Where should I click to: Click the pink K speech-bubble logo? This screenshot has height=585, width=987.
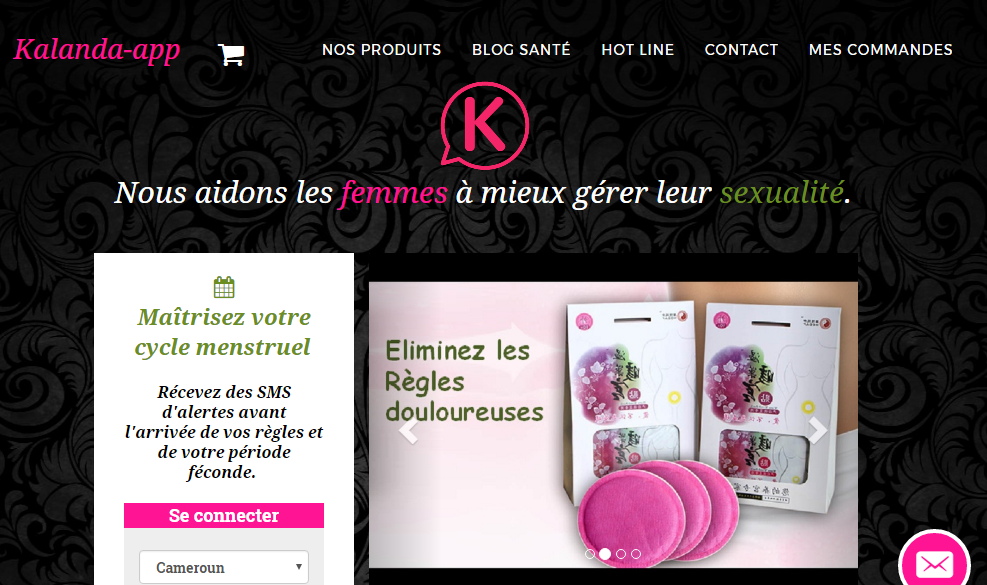[x=485, y=125]
